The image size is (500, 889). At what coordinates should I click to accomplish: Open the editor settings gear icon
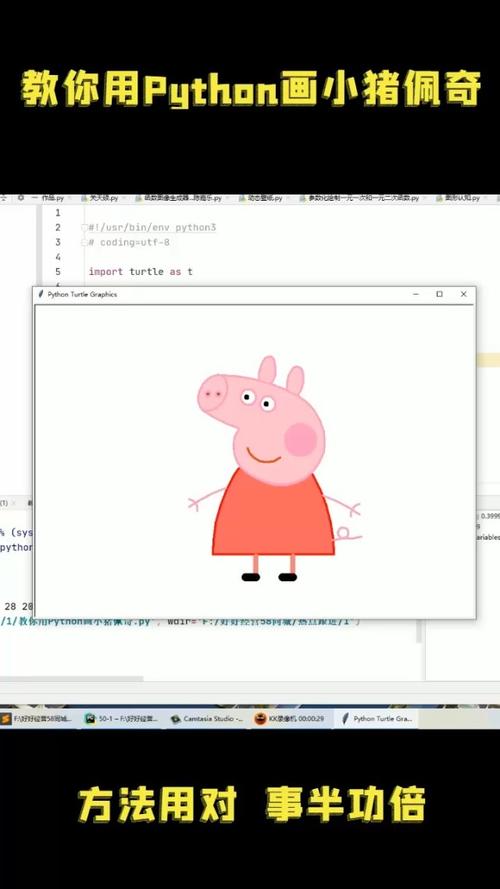pos(21,198)
